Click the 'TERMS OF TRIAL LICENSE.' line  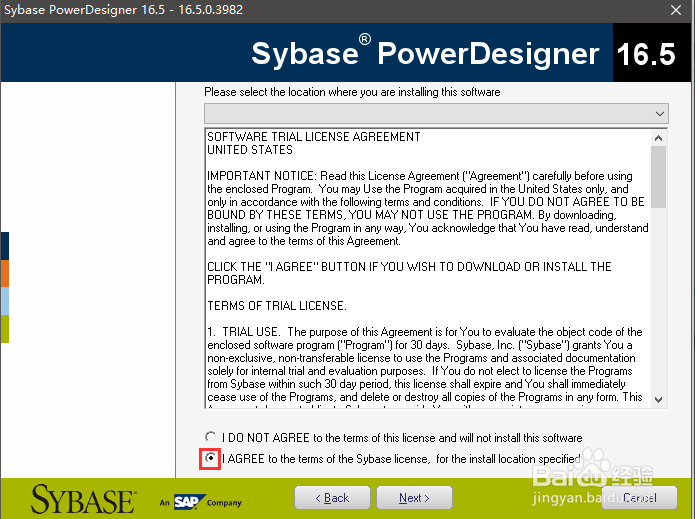coord(277,306)
